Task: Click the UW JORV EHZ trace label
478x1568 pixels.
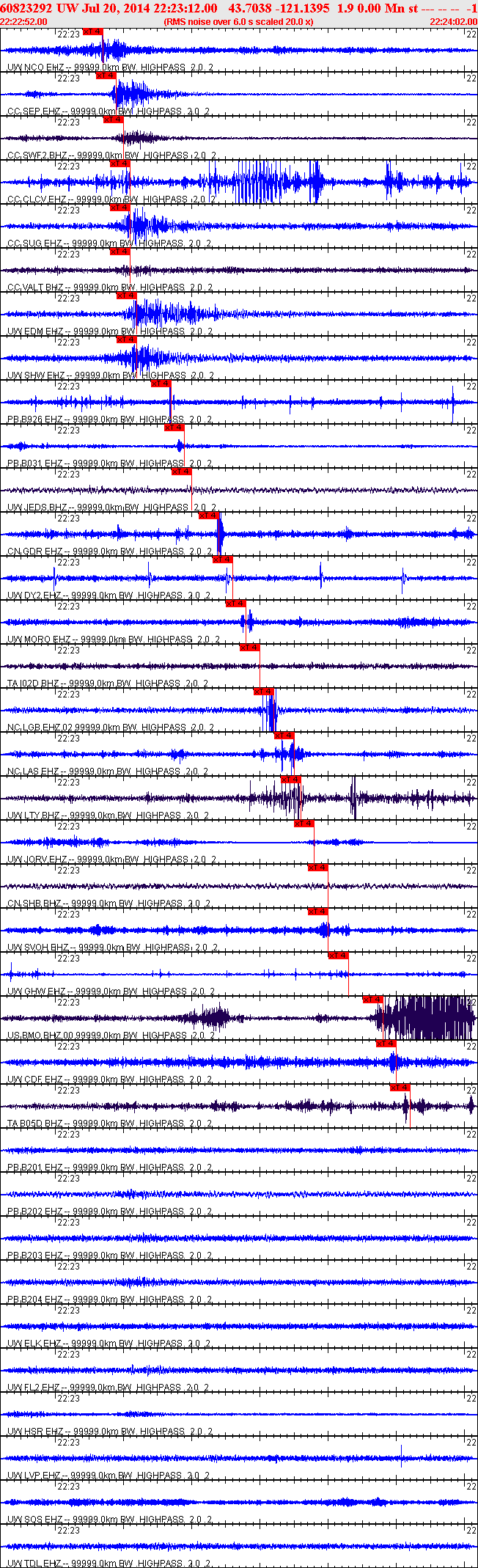Action: 111,860
